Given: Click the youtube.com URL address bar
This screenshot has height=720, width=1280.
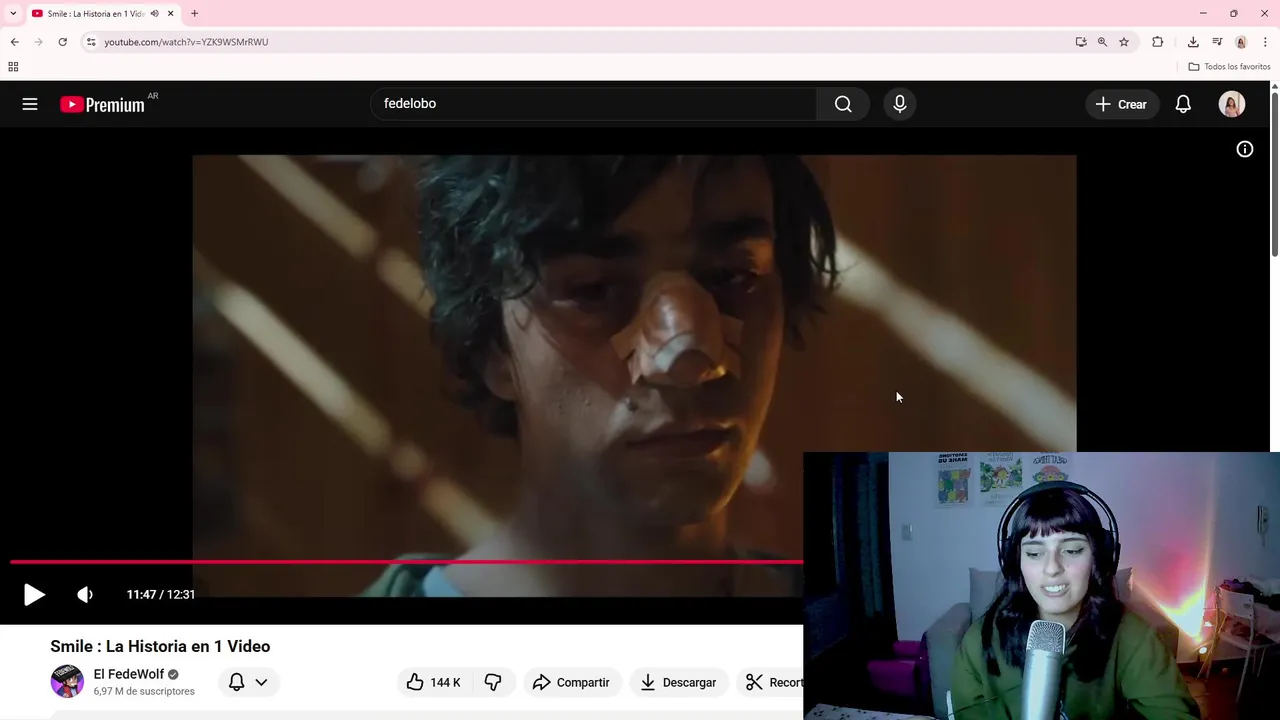Looking at the screenshot, I should [580, 42].
